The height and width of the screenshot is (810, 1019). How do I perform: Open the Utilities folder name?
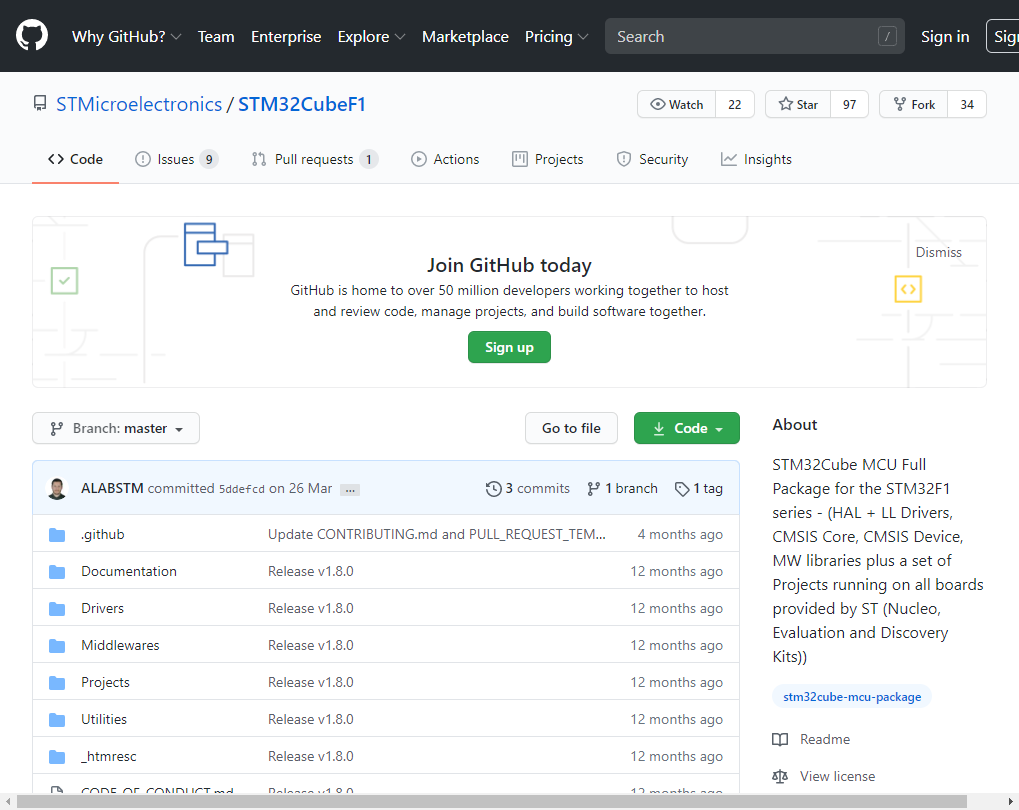tap(104, 720)
